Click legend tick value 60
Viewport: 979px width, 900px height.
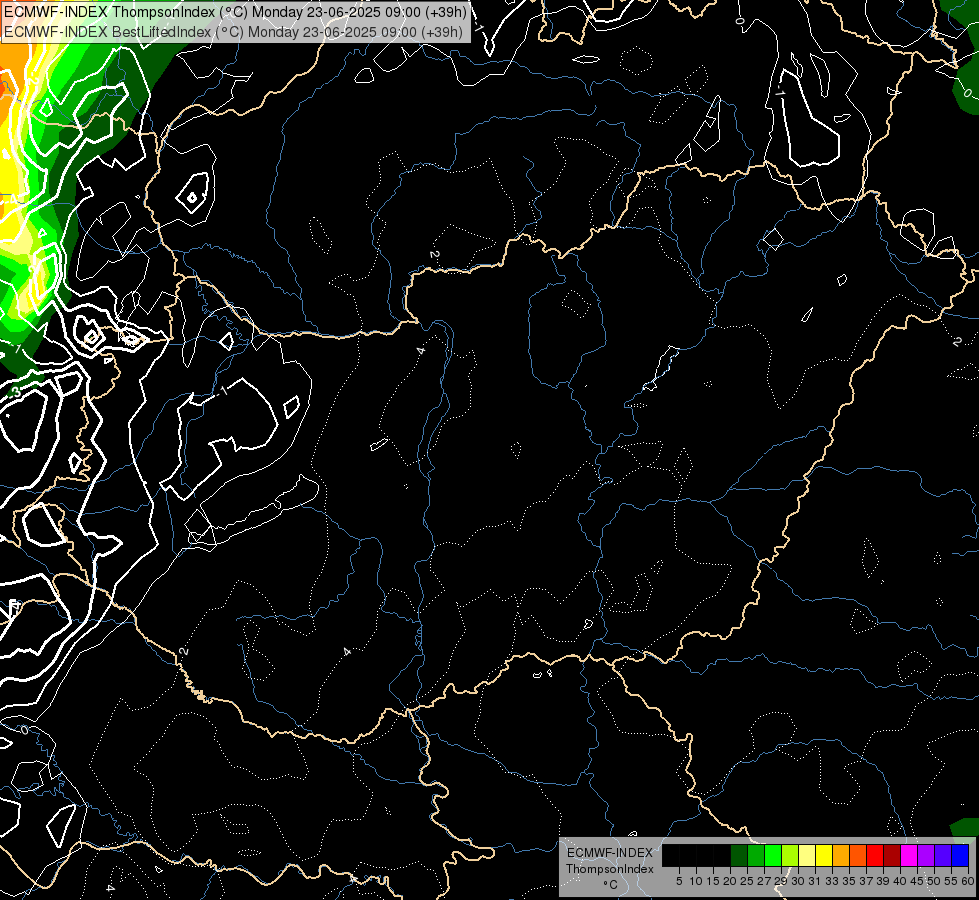pos(968,881)
